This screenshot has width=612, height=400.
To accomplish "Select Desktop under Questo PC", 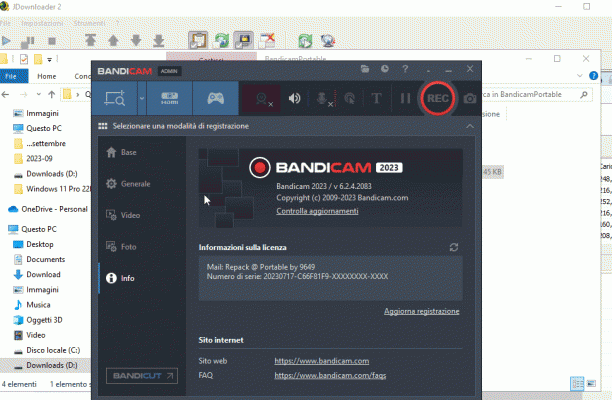I will pos(33,244).
